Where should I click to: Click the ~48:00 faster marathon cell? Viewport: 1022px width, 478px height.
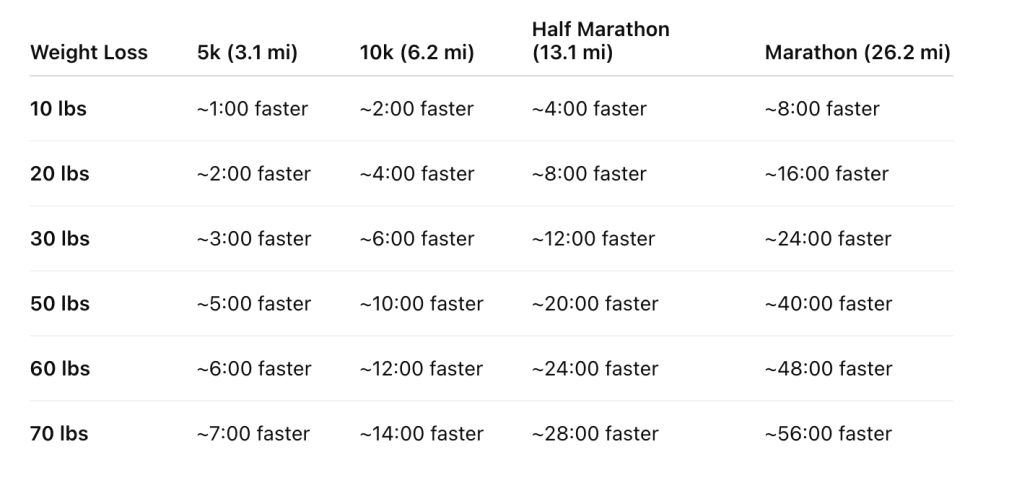(x=828, y=369)
